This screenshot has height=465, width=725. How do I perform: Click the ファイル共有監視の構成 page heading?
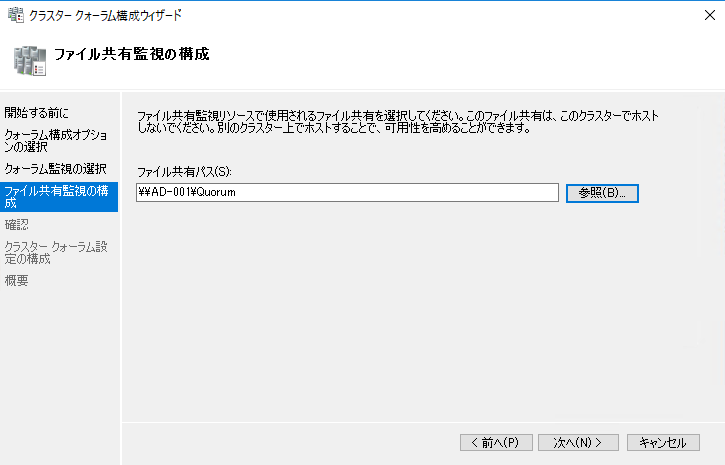click(132, 54)
